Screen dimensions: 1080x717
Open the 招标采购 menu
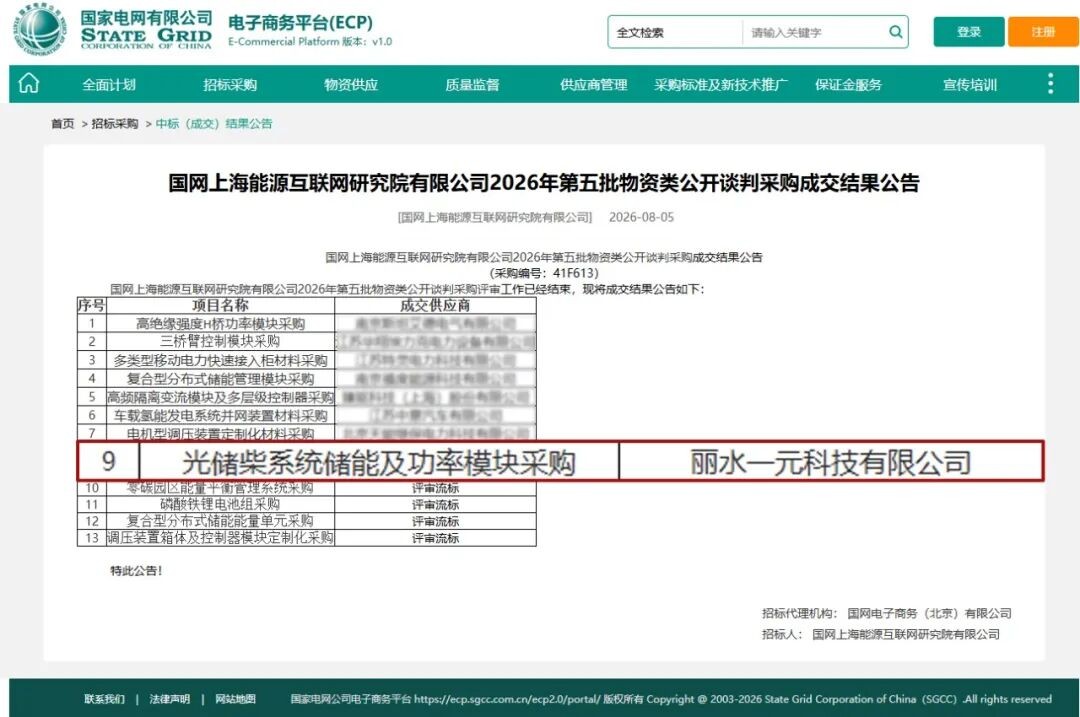point(230,85)
